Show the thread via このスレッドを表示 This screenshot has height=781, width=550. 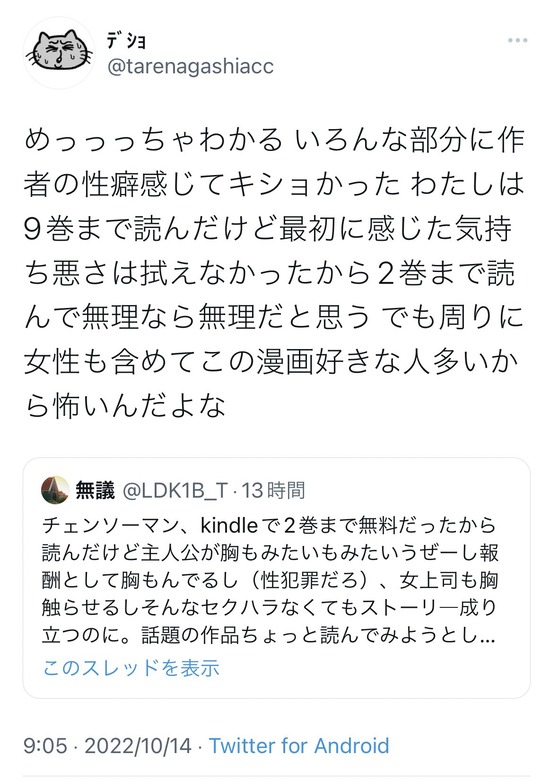tap(131, 668)
